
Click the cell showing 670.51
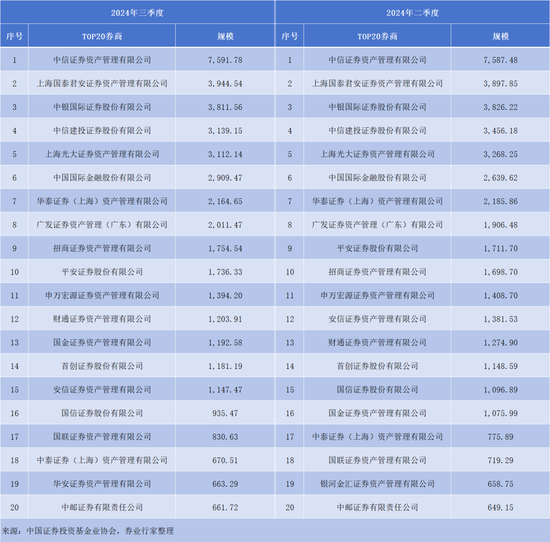pyautogui.click(x=225, y=460)
